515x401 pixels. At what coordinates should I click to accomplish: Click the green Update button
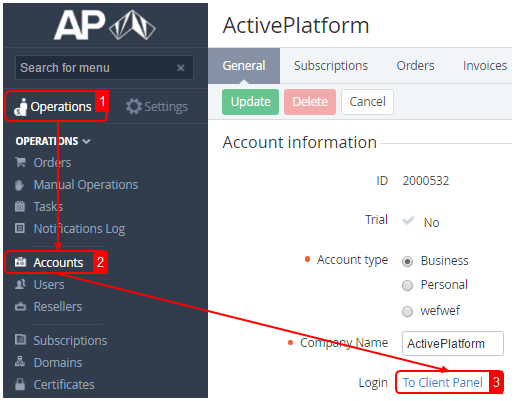coord(250,102)
